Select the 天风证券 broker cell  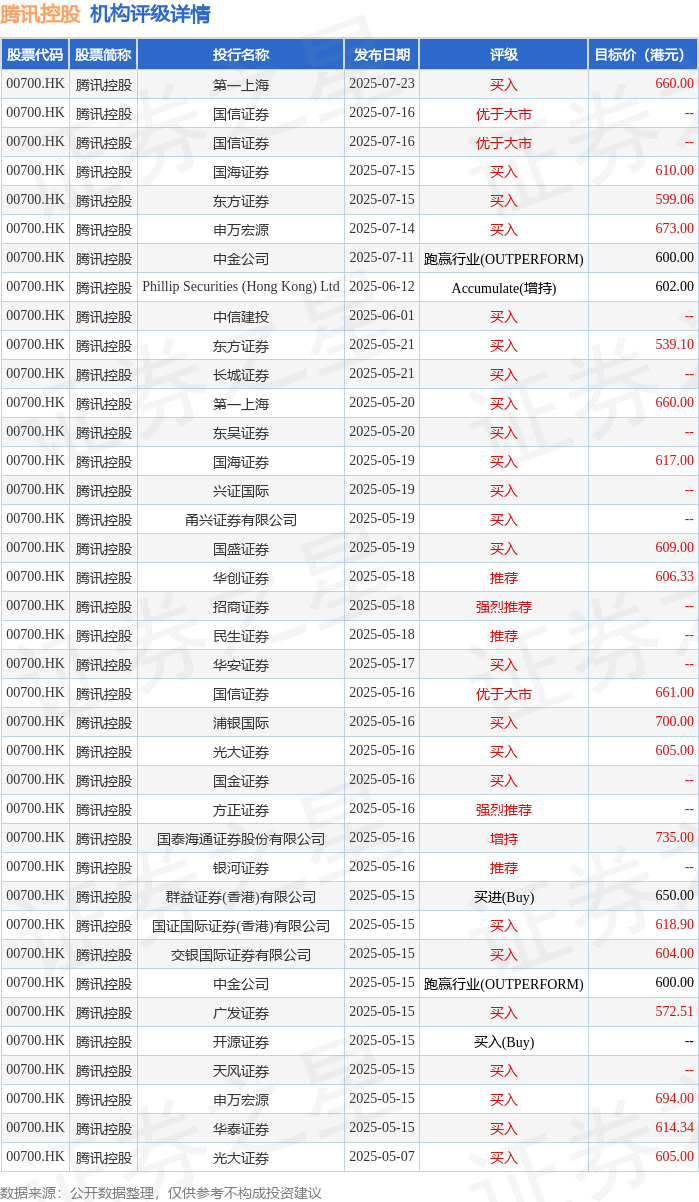pyautogui.click(x=241, y=1070)
